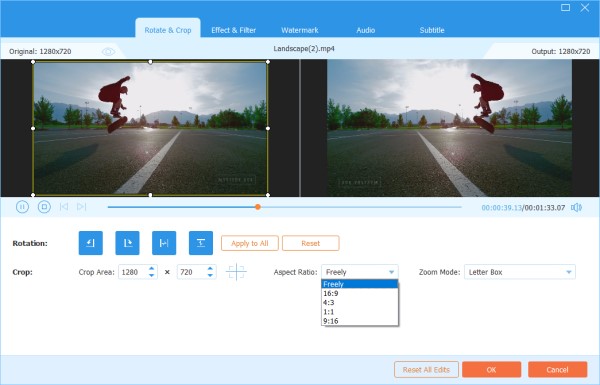Open the Watermark tab
This screenshot has width=600, height=385.
click(x=300, y=30)
